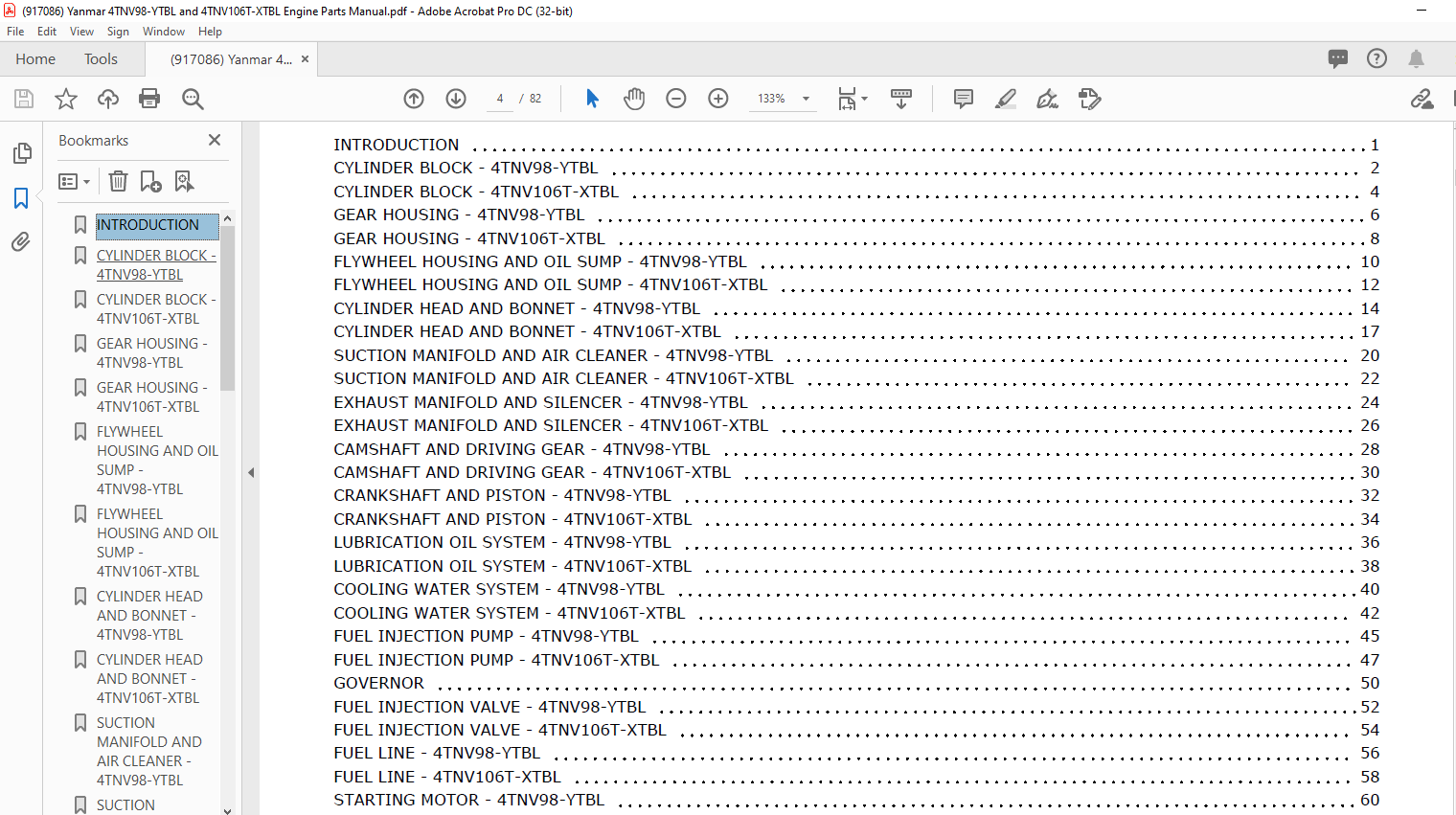1456x815 pixels.
Task: Open fit page options icon
Action: (x=852, y=99)
